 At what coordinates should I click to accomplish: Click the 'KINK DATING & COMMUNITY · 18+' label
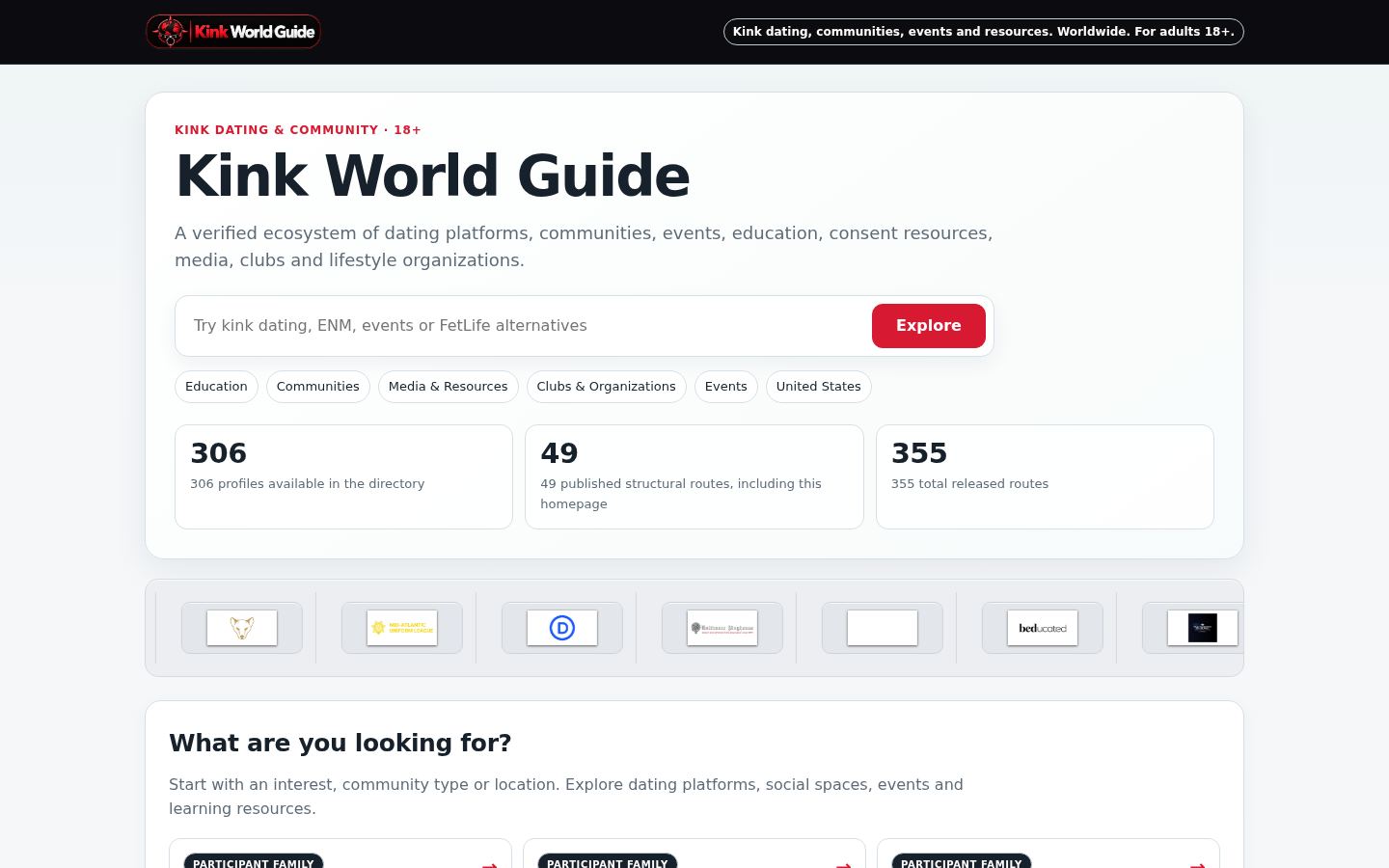tap(298, 130)
